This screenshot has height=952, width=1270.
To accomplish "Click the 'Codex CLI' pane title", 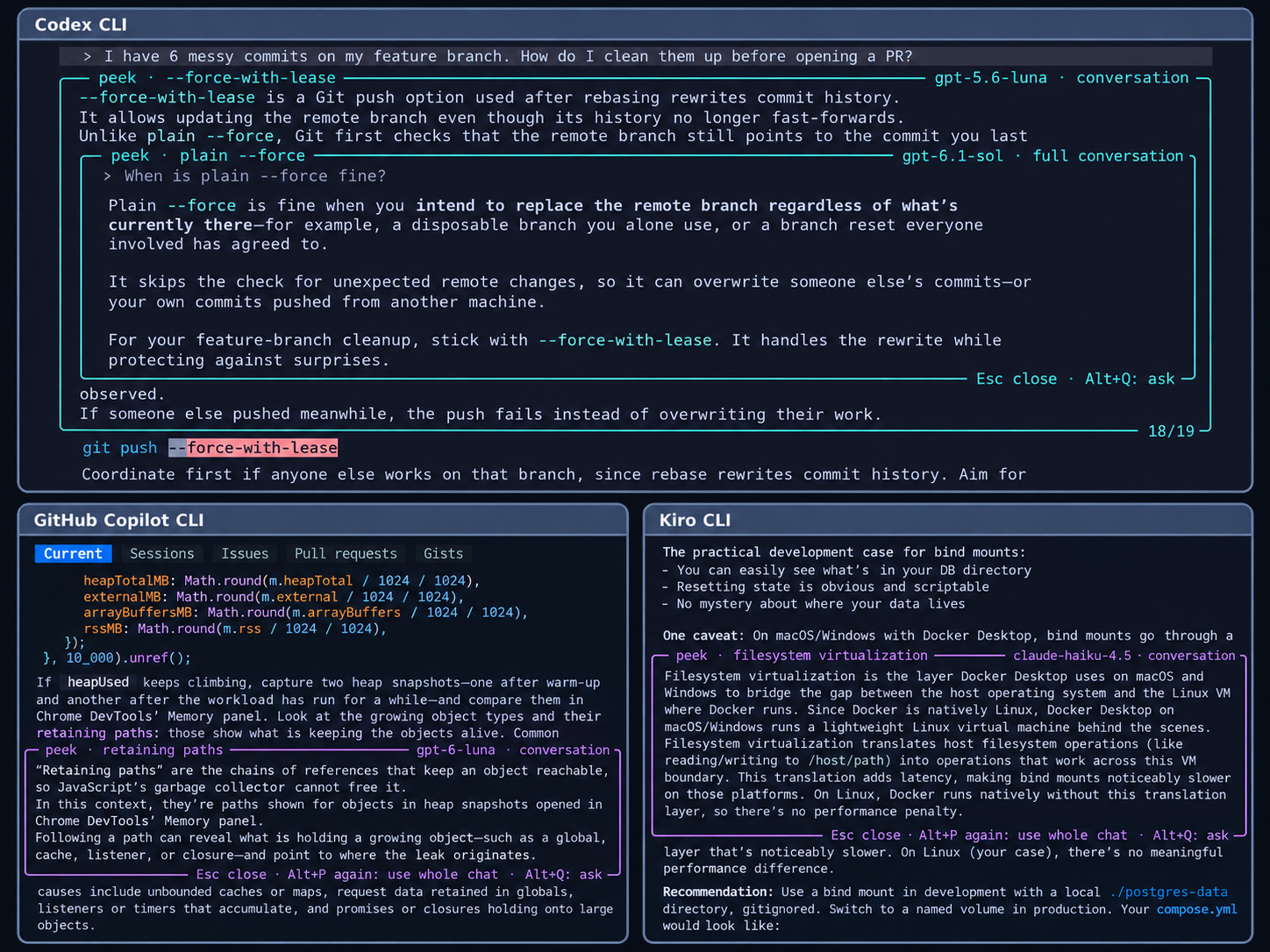I will coord(81,25).
